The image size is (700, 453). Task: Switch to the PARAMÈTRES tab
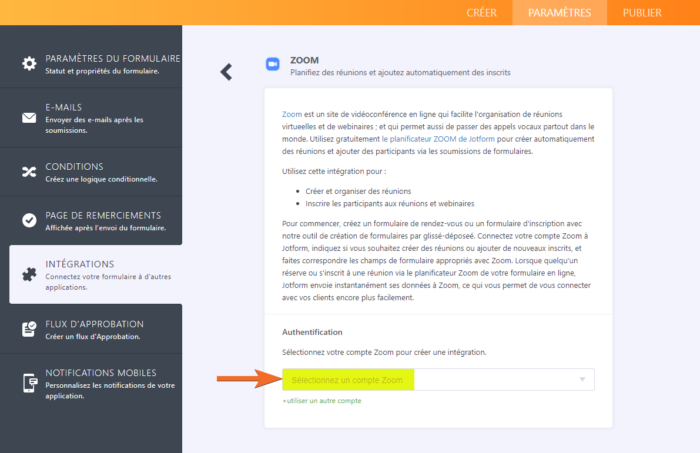coord(559,12)
